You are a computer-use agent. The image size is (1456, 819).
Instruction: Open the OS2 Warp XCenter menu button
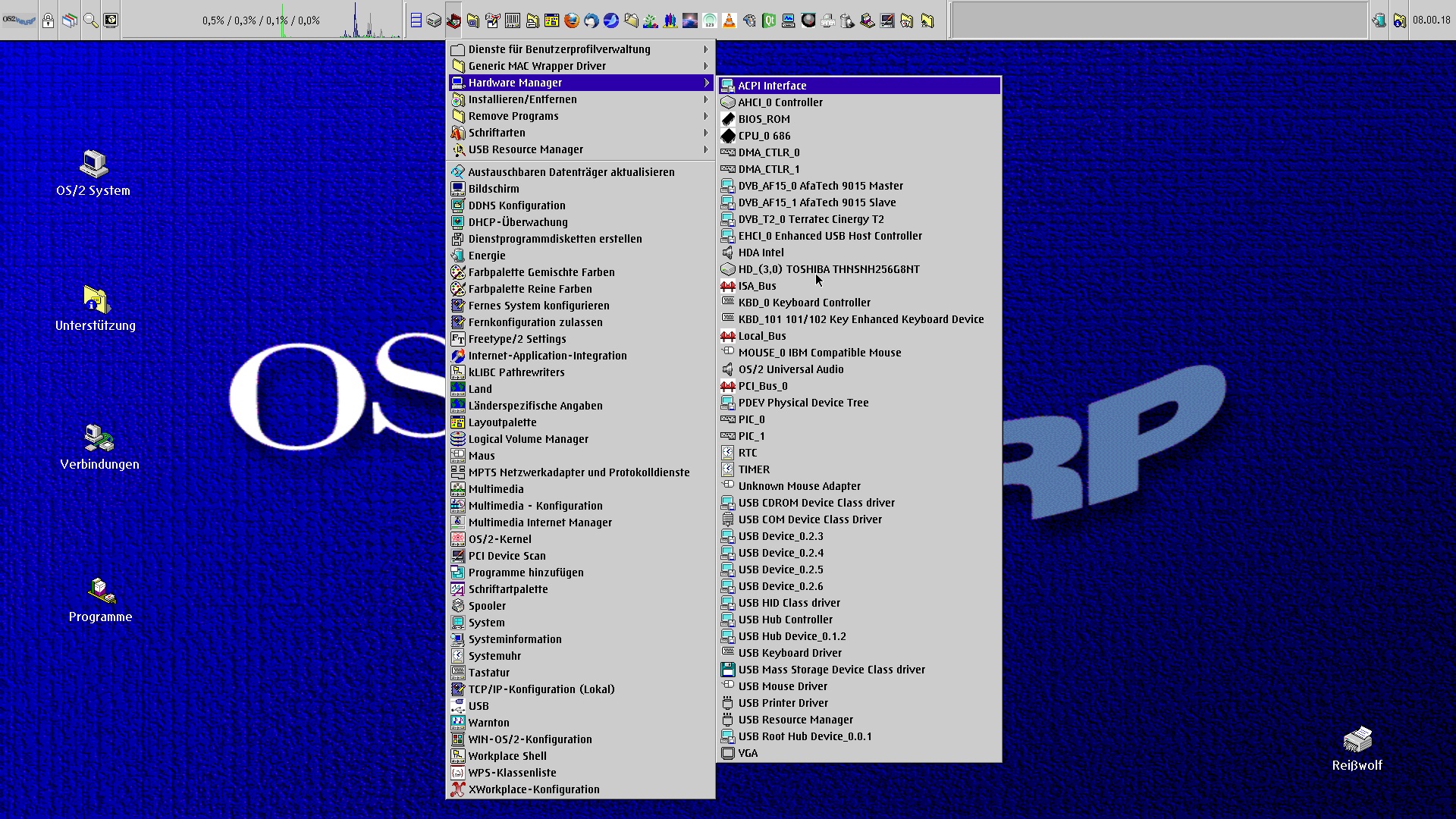tap(19, 20)
